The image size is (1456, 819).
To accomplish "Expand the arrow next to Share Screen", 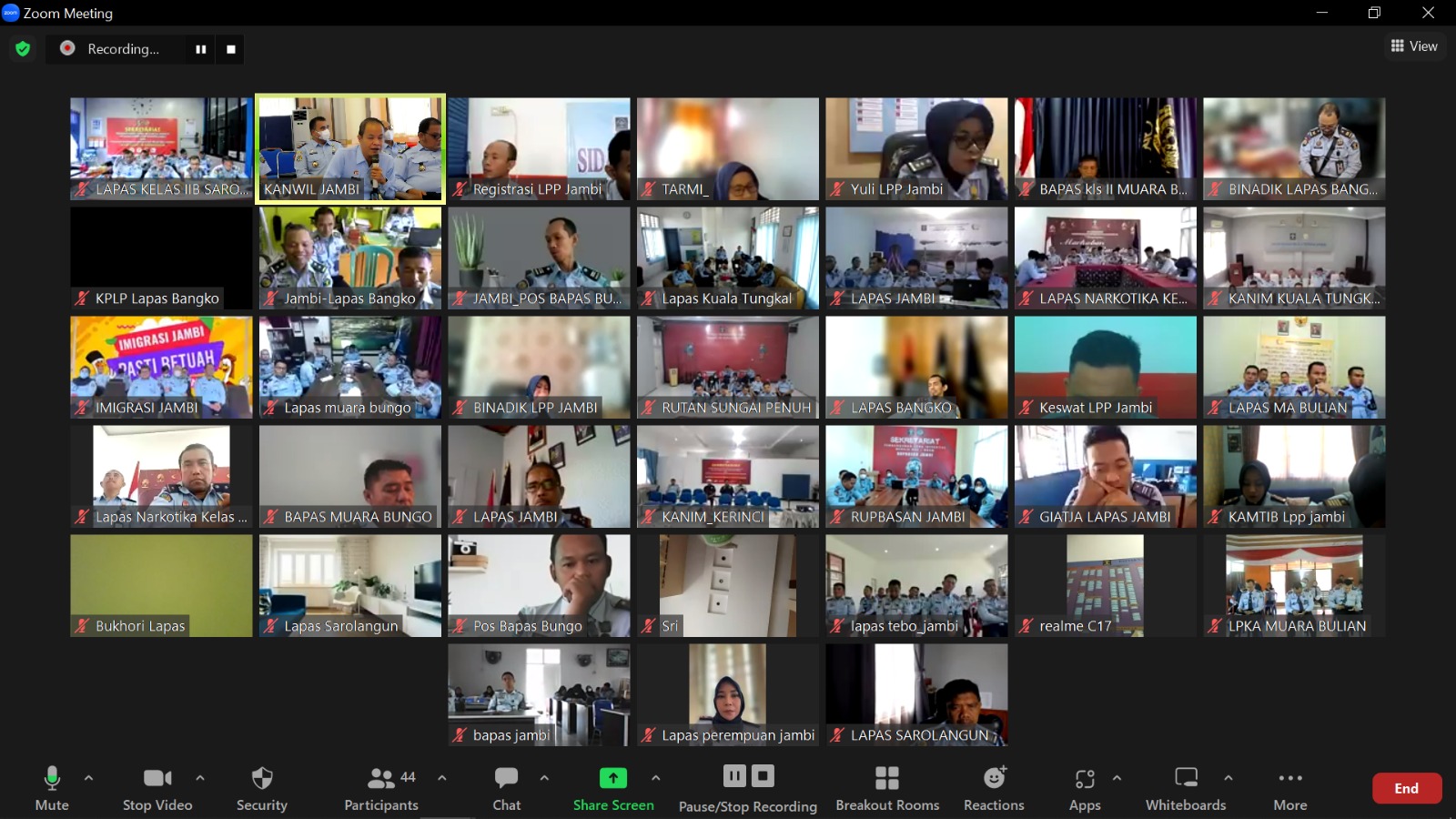I will pyautogui.click(x=656, y=778).
